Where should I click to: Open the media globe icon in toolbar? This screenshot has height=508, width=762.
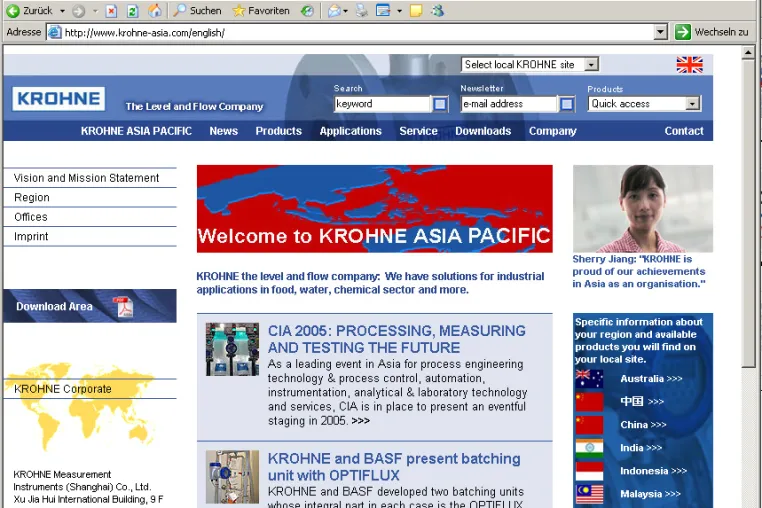[x=307, y=11]
